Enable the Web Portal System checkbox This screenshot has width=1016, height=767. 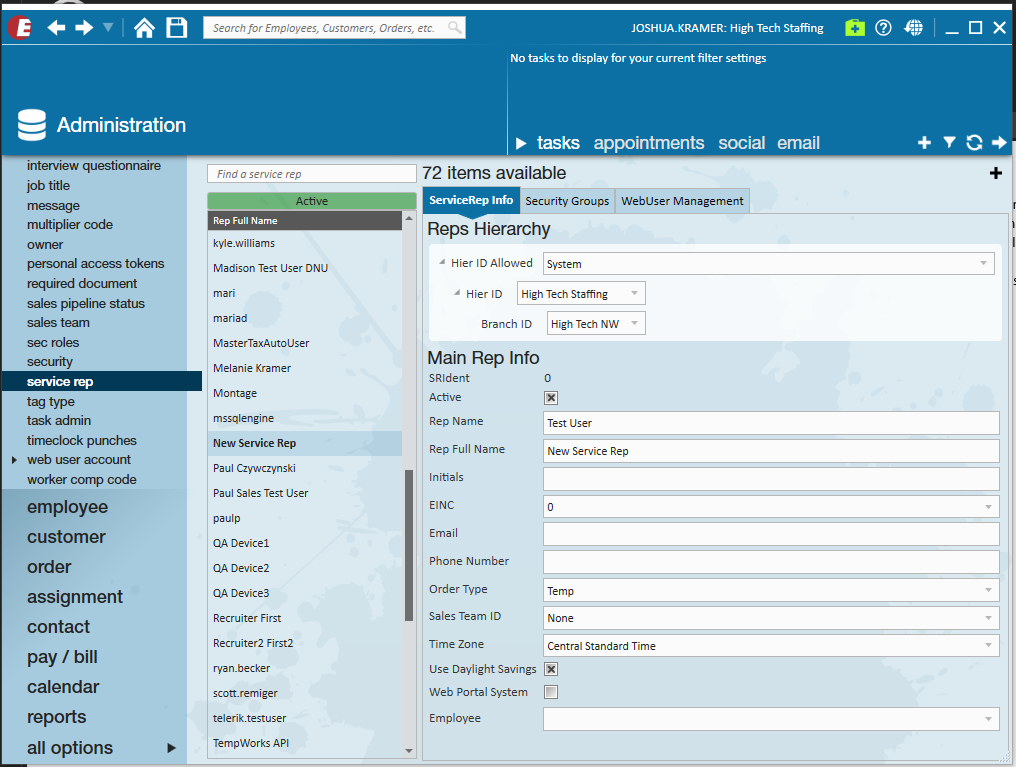(x=551, y=692)
